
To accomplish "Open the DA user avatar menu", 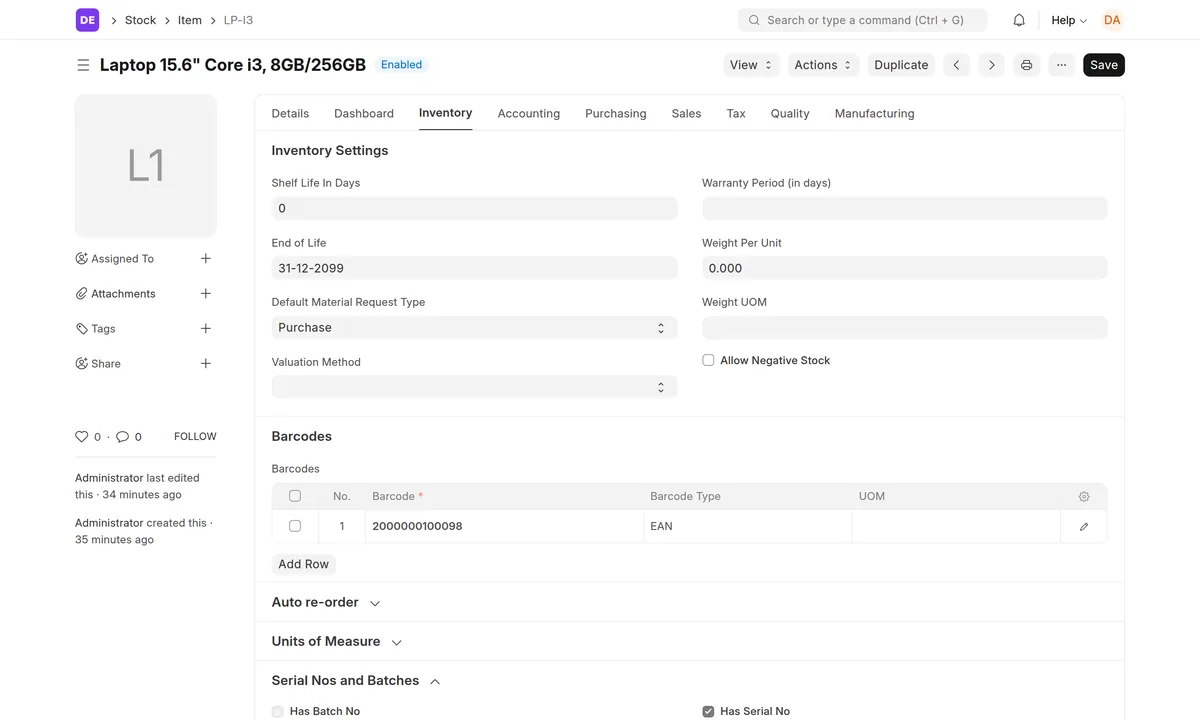I will pos(1112,20).
